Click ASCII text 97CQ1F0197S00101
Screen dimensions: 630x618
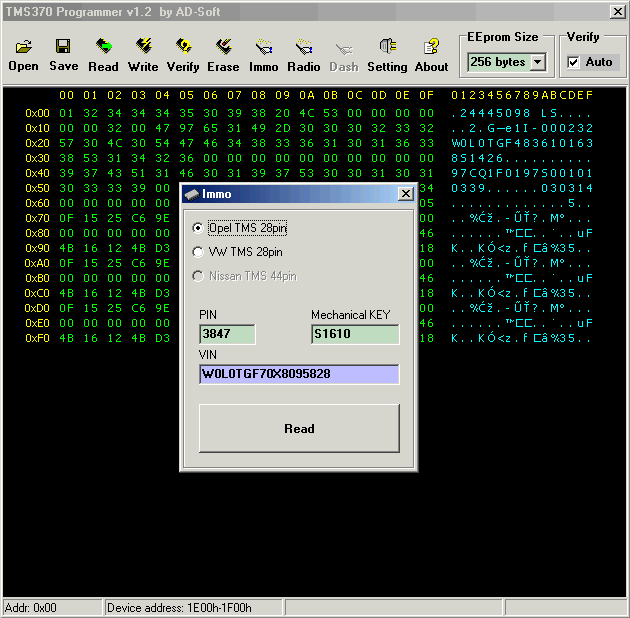pos(522,173)
